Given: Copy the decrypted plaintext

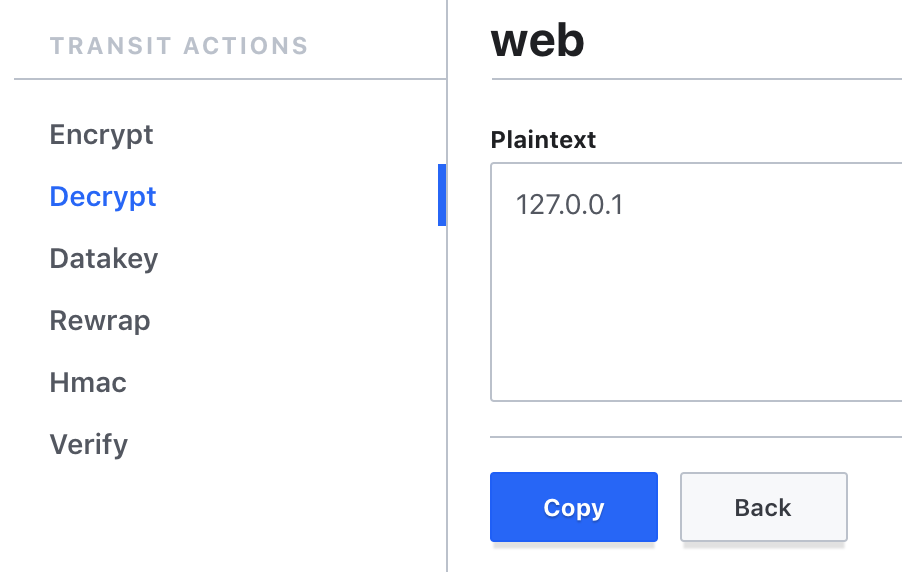Looking at the screenshot, I should click(x=574, y=507).
